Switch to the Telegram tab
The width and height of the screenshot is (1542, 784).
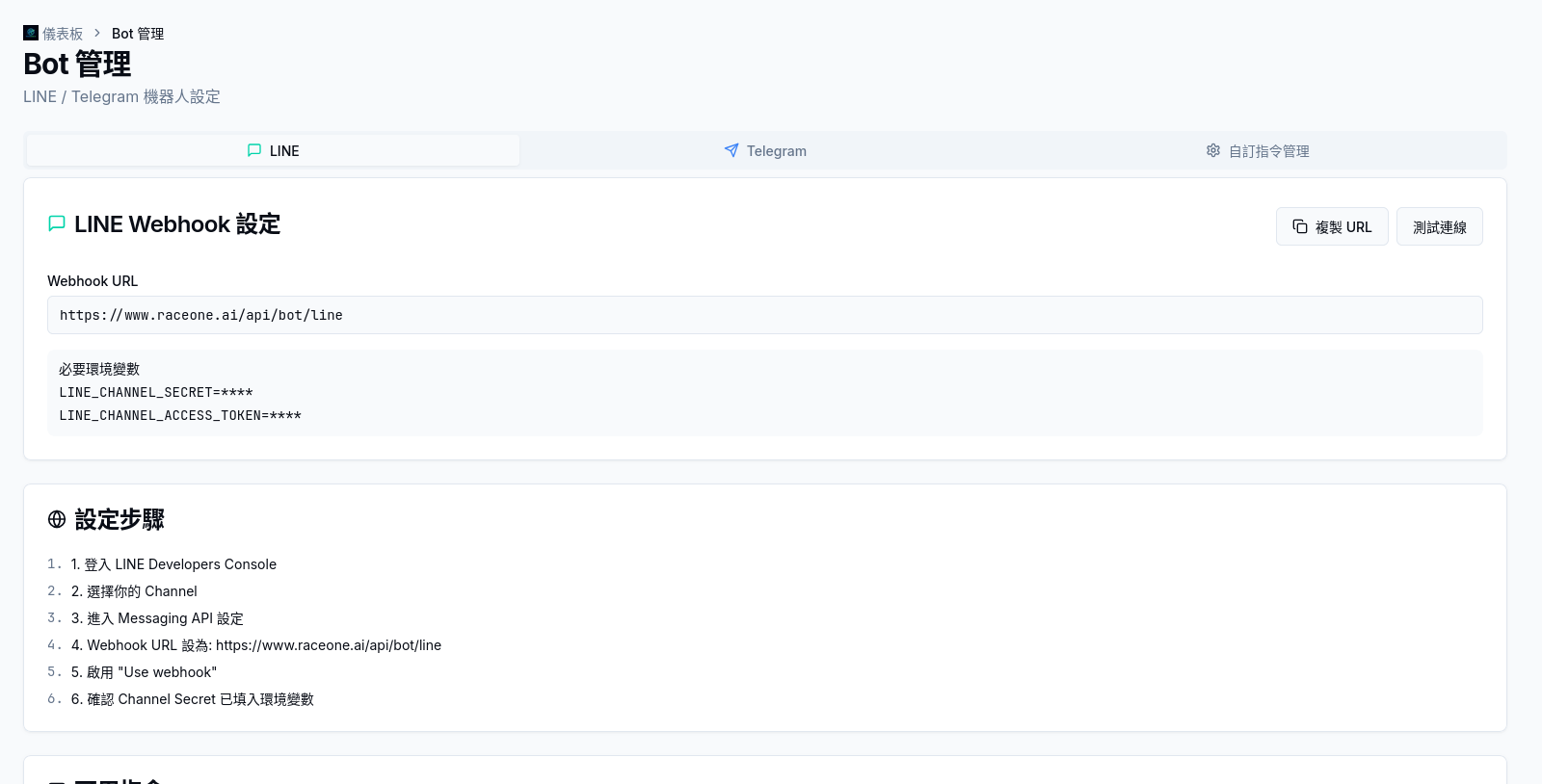click(x=765, y=150)
